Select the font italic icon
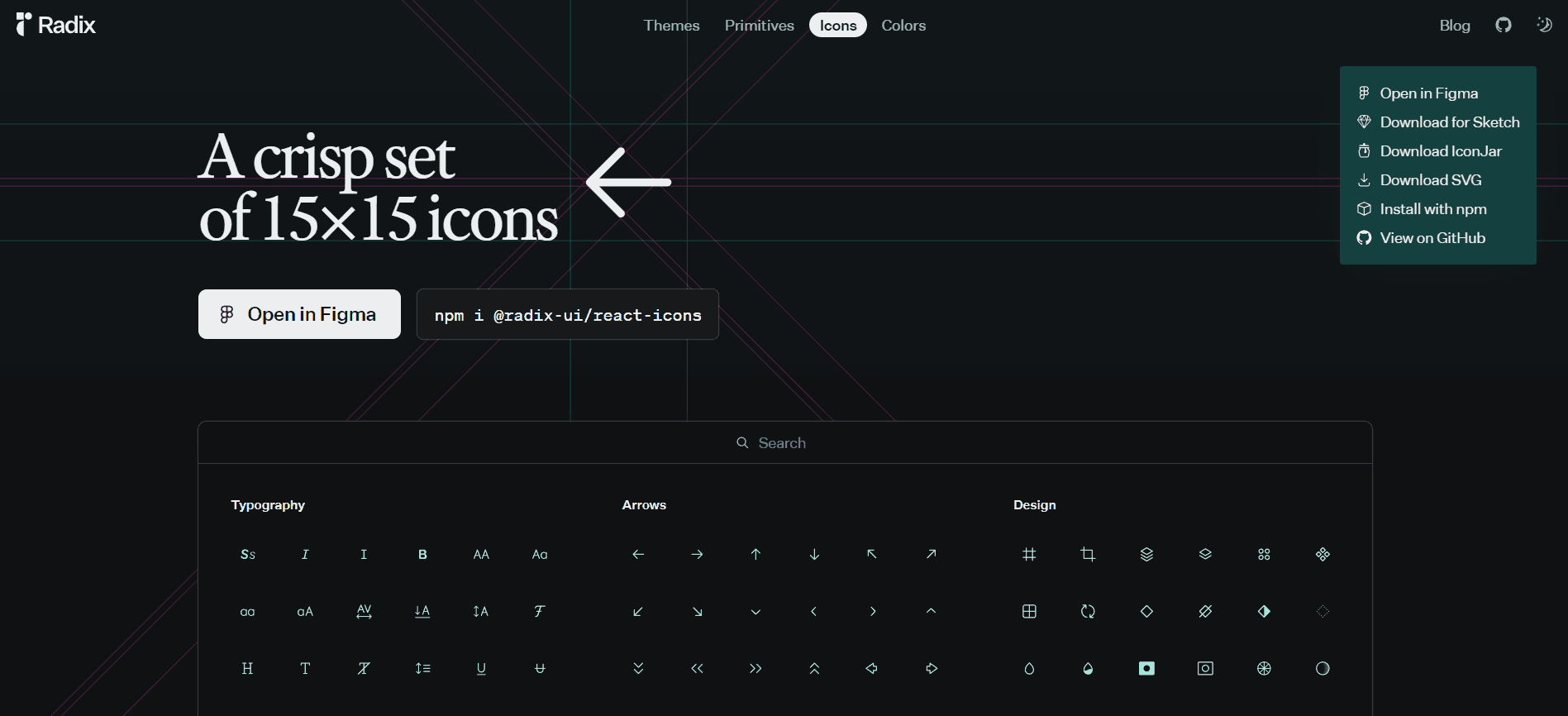This screenshot has height=716, width=1568. point(305,554)
